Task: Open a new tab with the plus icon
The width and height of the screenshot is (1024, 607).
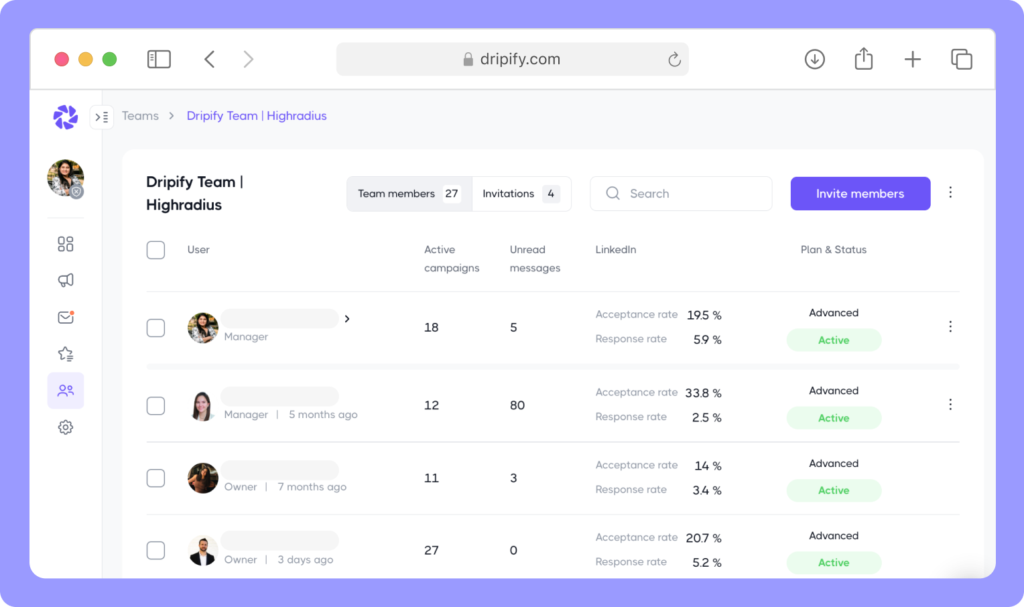Action: 912,59
